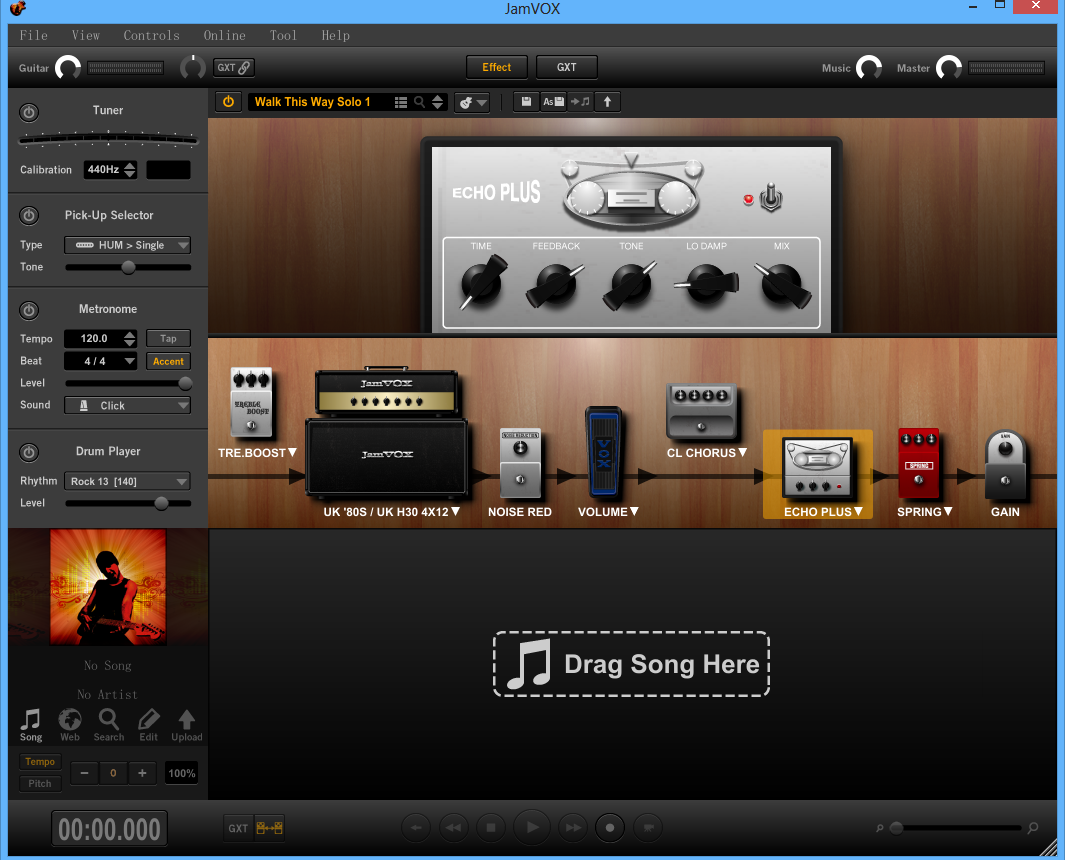
Task: Click the effect chain link icon
Action: (x=270, y=828)
